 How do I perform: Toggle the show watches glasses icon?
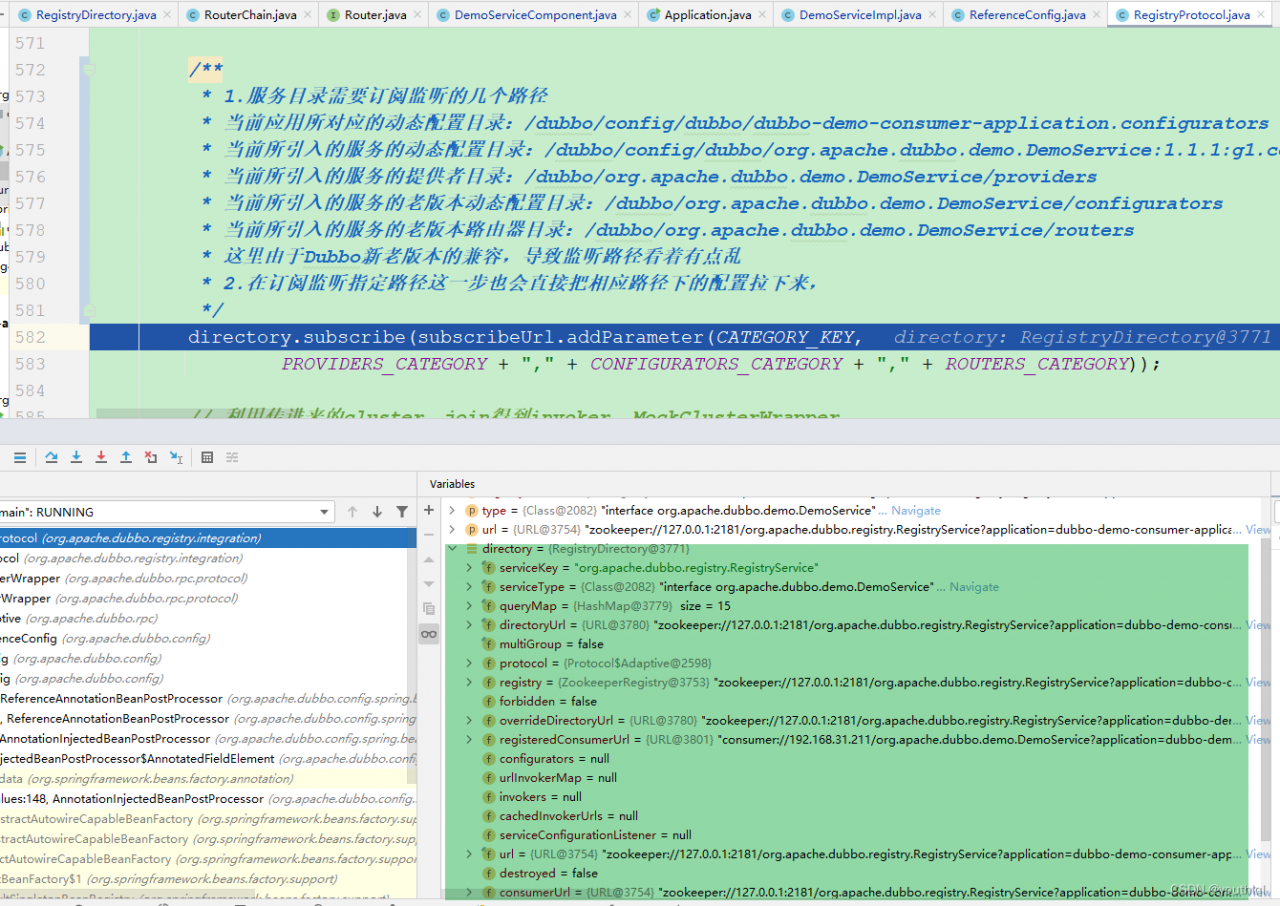pyautogui.click(x=429, y=634)
